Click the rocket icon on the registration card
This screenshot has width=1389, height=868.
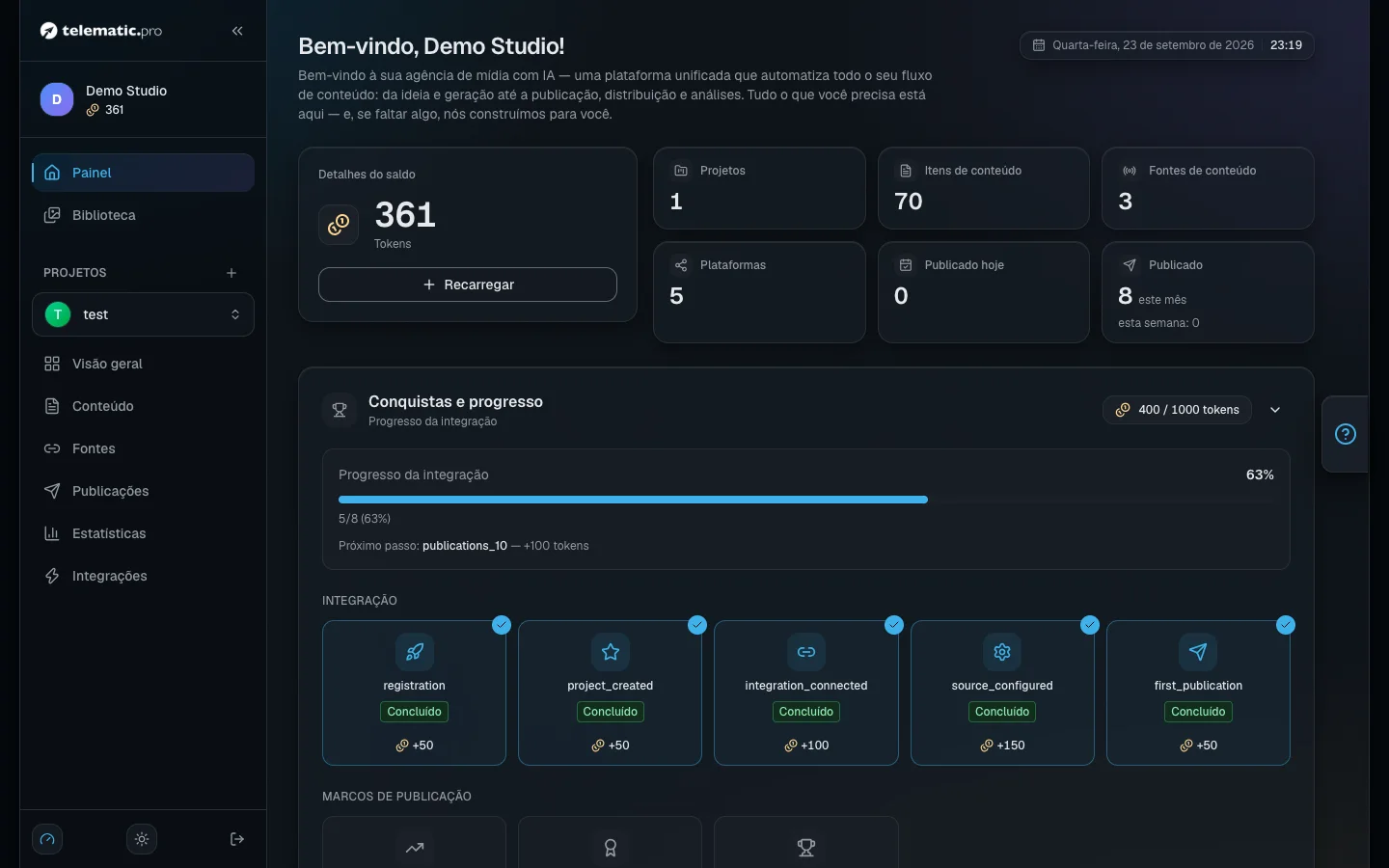[415, 652]
